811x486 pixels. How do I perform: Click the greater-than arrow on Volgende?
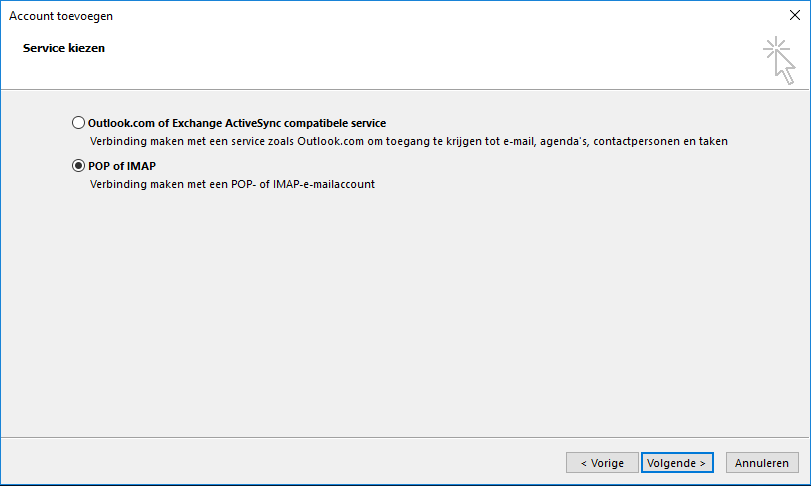(702, 463)
